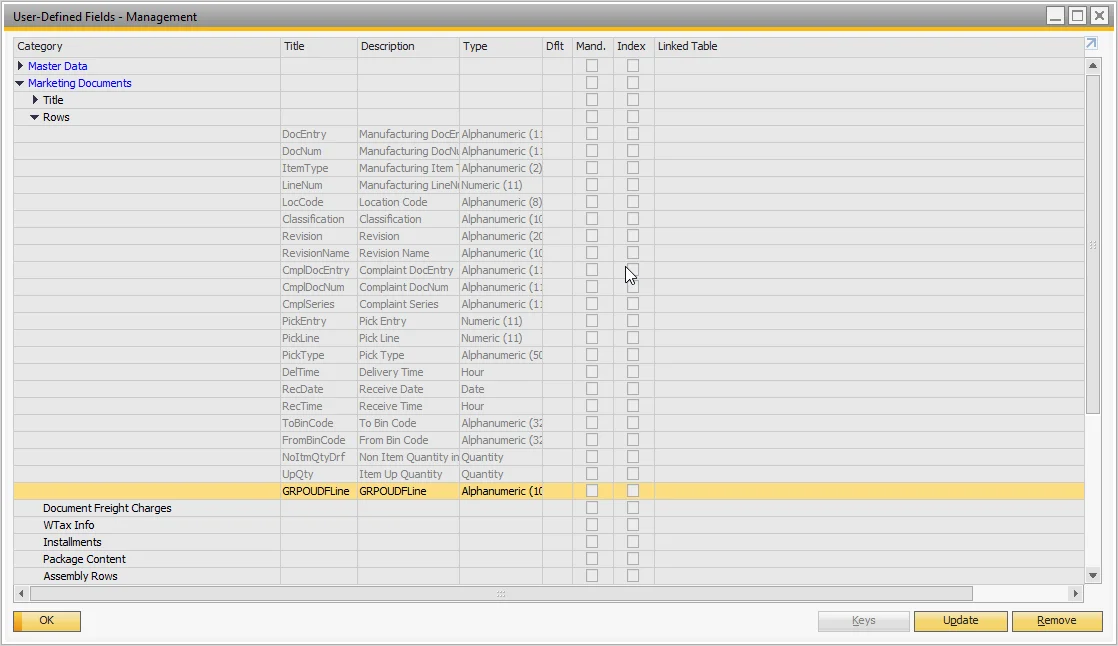This screenshot has width=1118, height=646.
Task: Click the horizontal scrollbar right arrow
Action: (x=1076, y=594)
